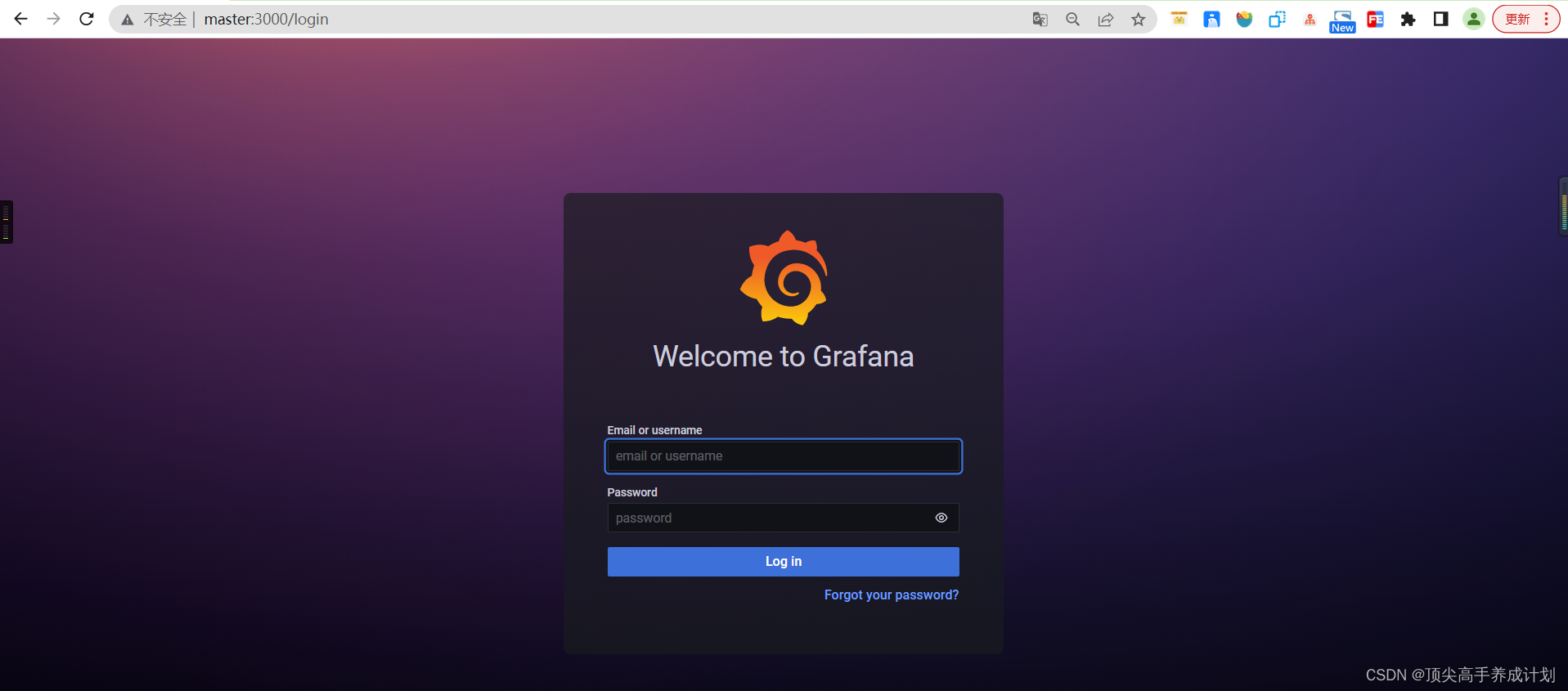Open the green user profile avatar
The image size is (1568, 691).
tap(1473, 19)
